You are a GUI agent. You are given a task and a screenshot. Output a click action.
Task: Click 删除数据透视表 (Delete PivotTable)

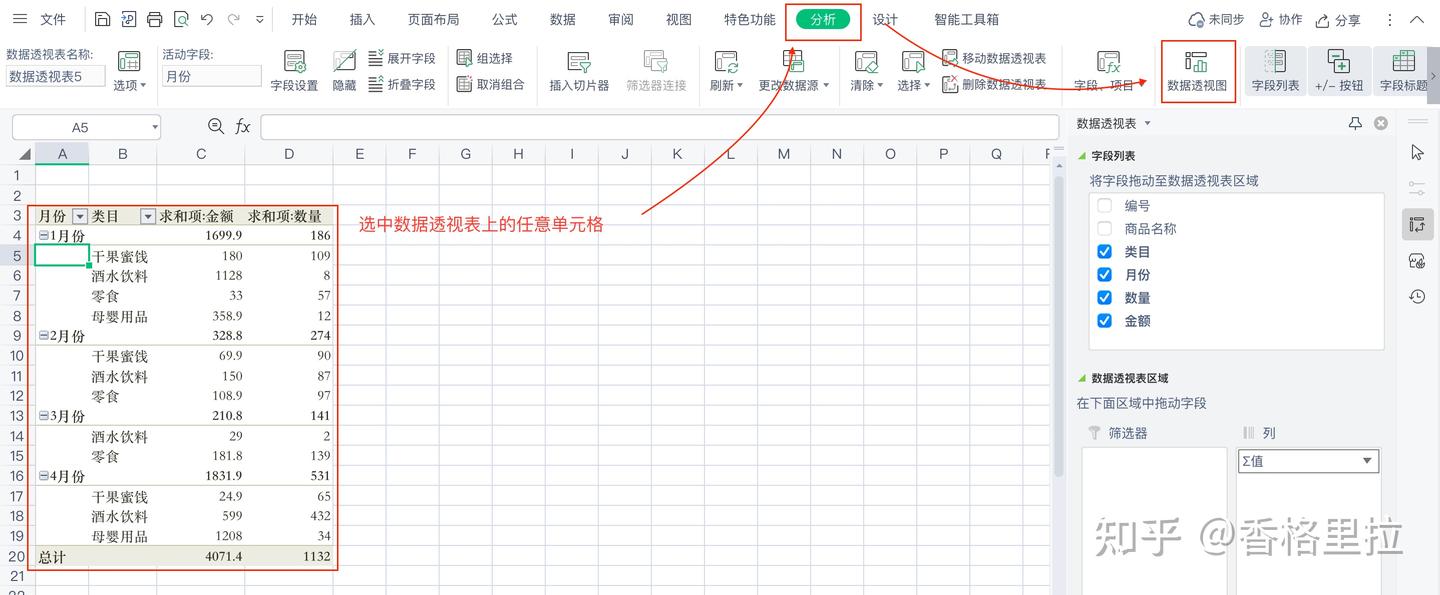tap(994, 85)
